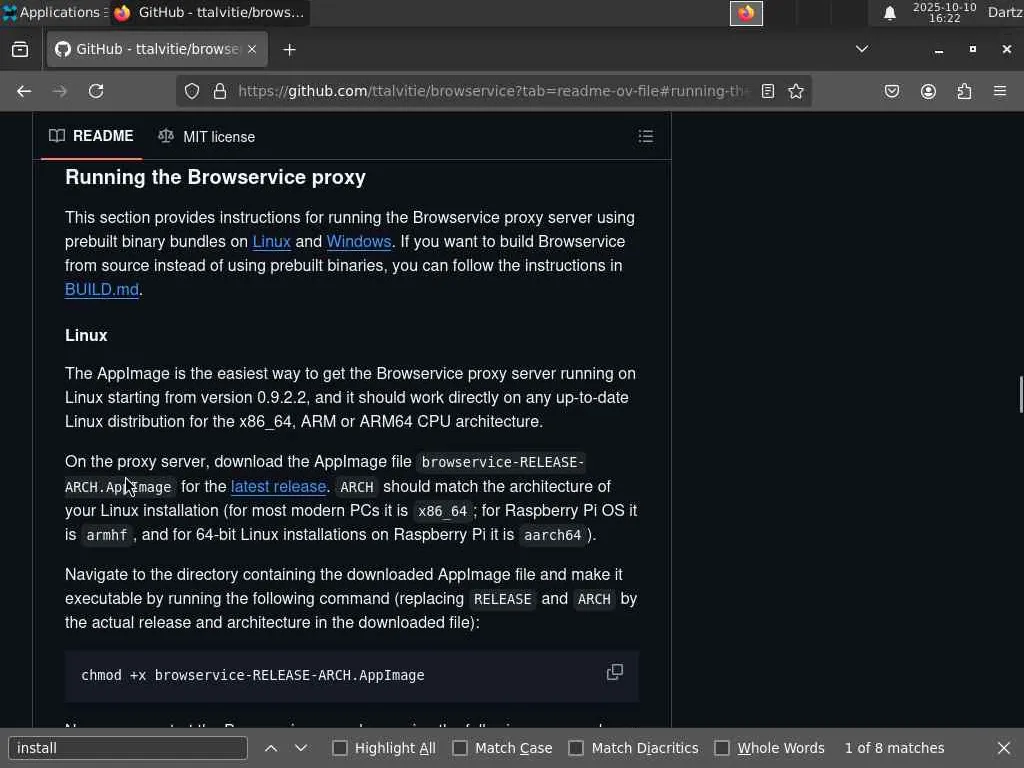Open the Firefox hamburger menu

(x=1000, y=91)
